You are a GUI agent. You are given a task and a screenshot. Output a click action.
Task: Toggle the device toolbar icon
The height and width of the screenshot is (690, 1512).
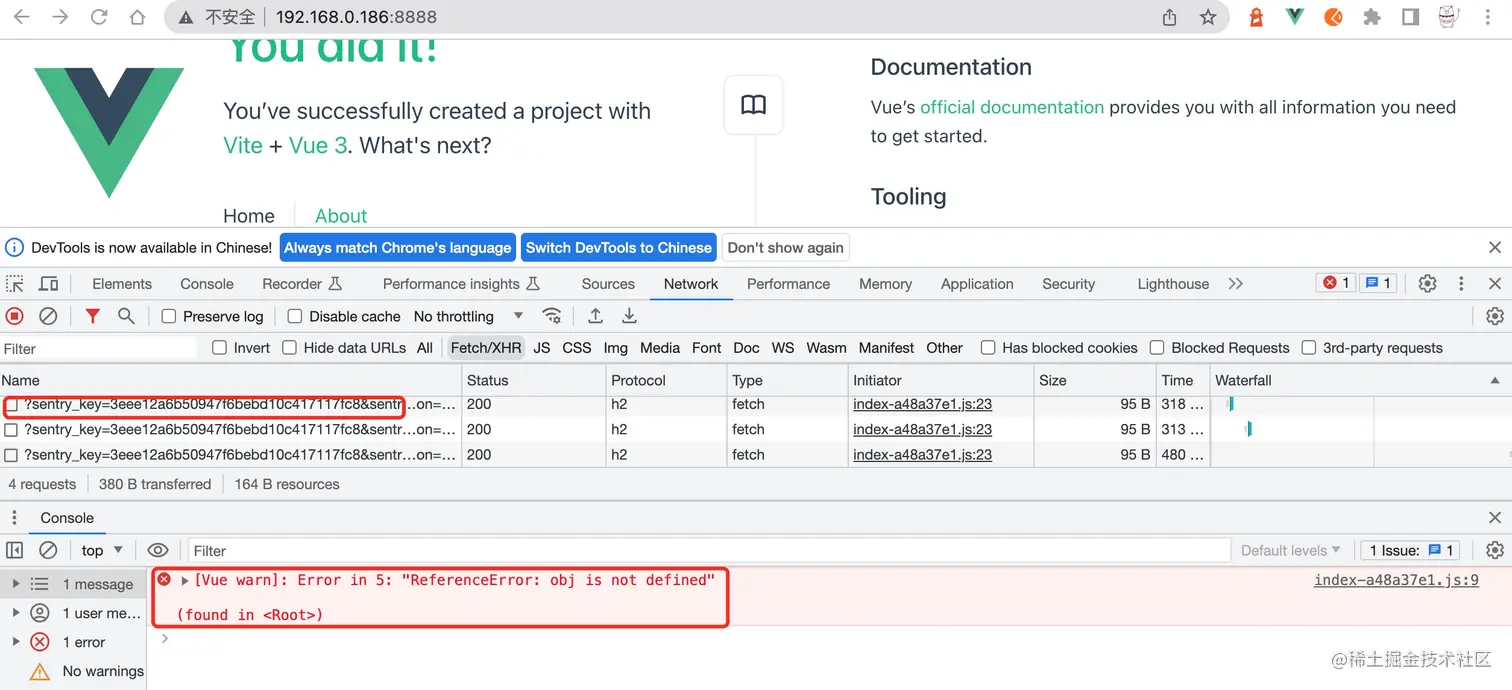[x=47, y=283]
